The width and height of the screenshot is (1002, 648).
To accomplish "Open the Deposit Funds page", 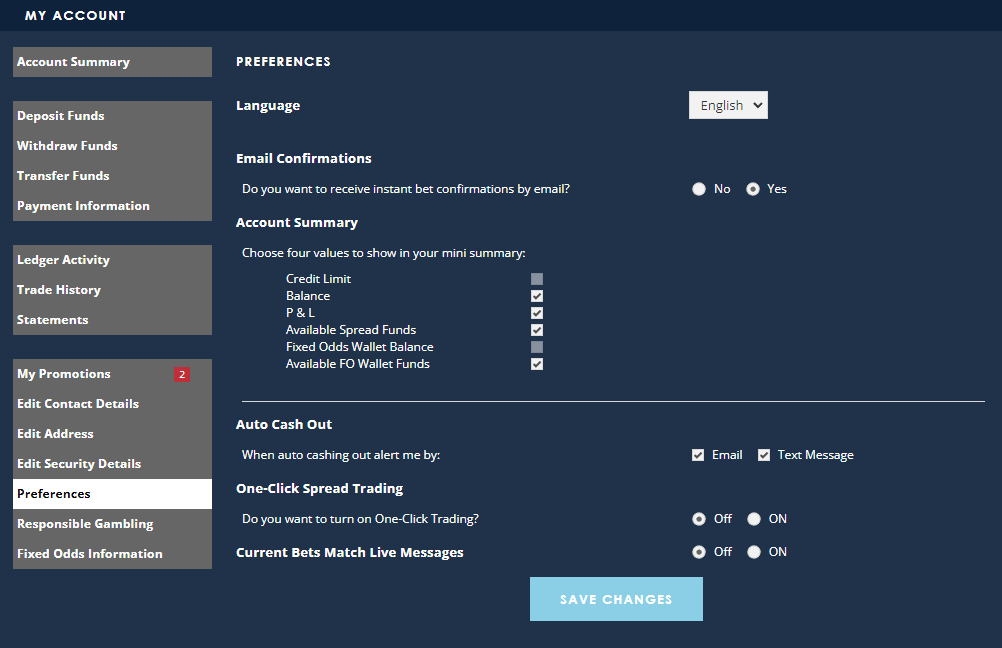I will 60,115.
